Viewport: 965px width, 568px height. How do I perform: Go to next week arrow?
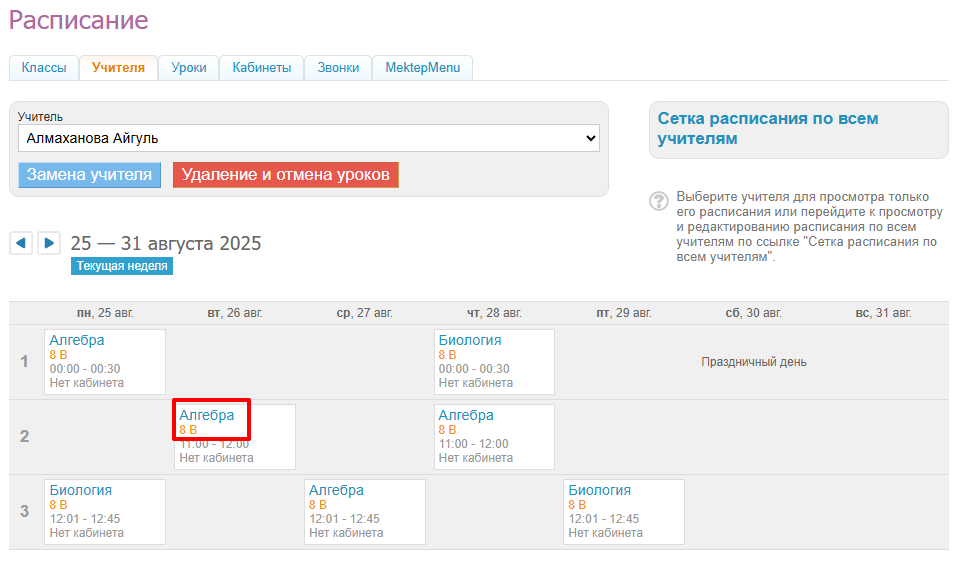click(49, 243)
